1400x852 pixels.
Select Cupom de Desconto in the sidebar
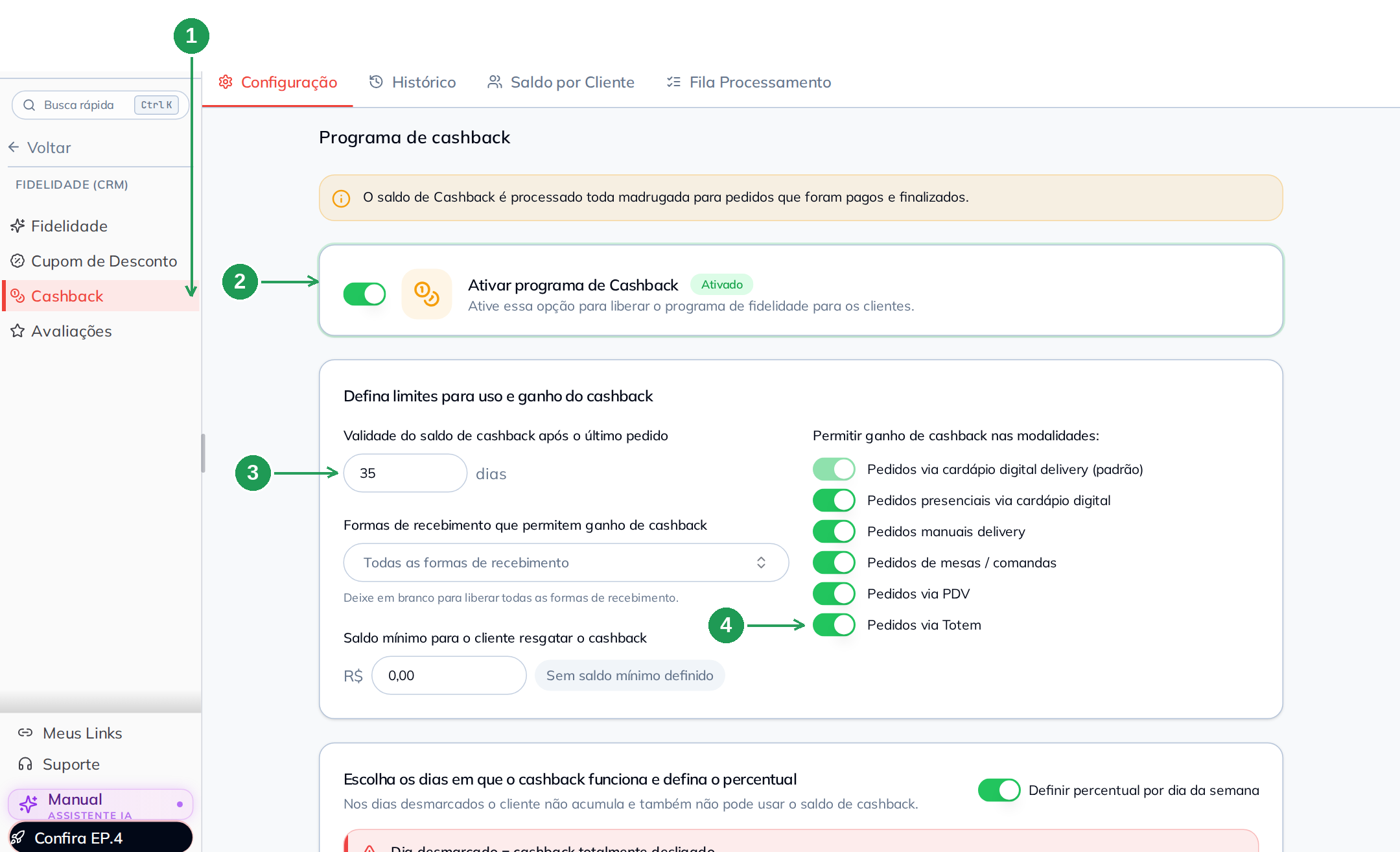pos(99,261)
